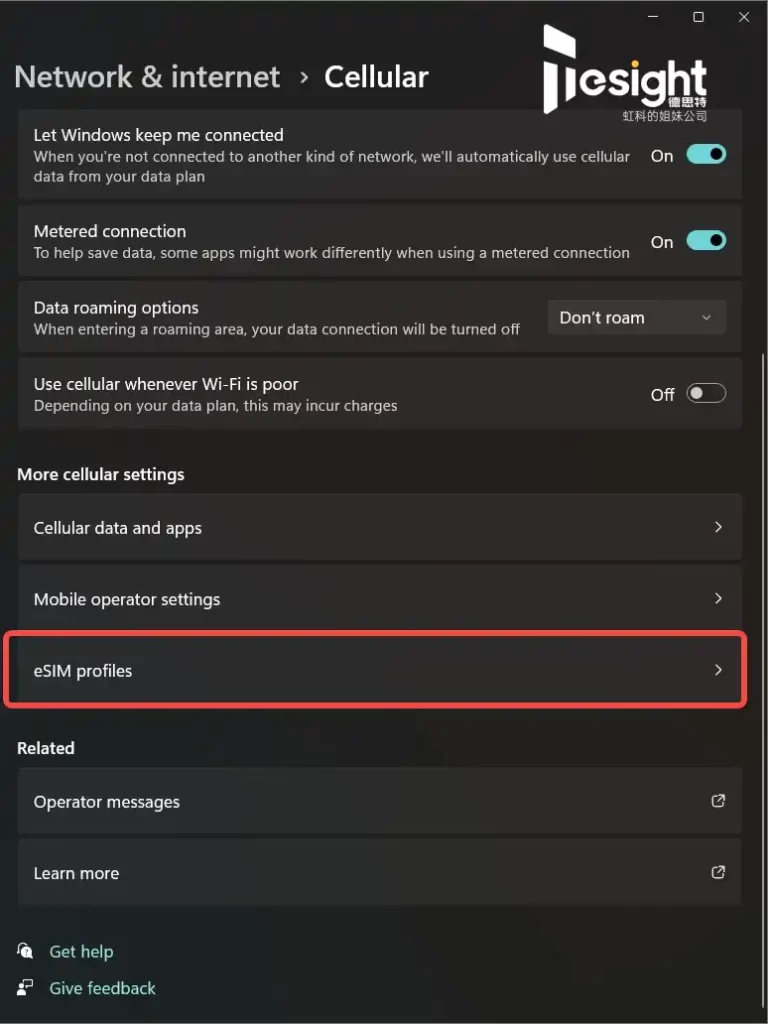Enable Use cellular whenever Wi-Fi is poor
The height and width of the screenshot is (1024, 768).
click(x=706, y=394)
